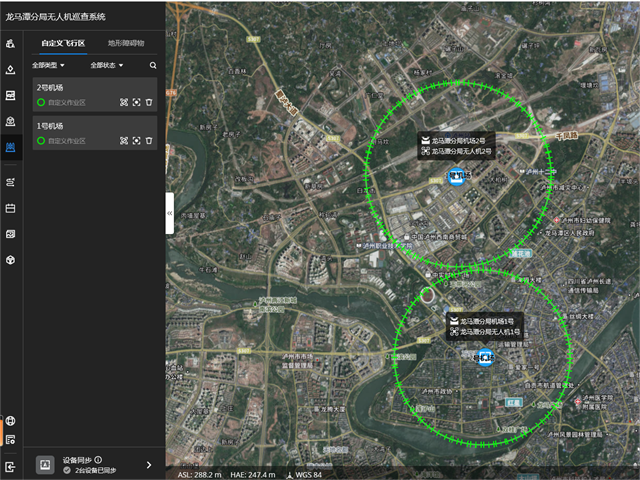
Task: Select the 自定义飞行区 tab
Action: (x=62, y=44)
